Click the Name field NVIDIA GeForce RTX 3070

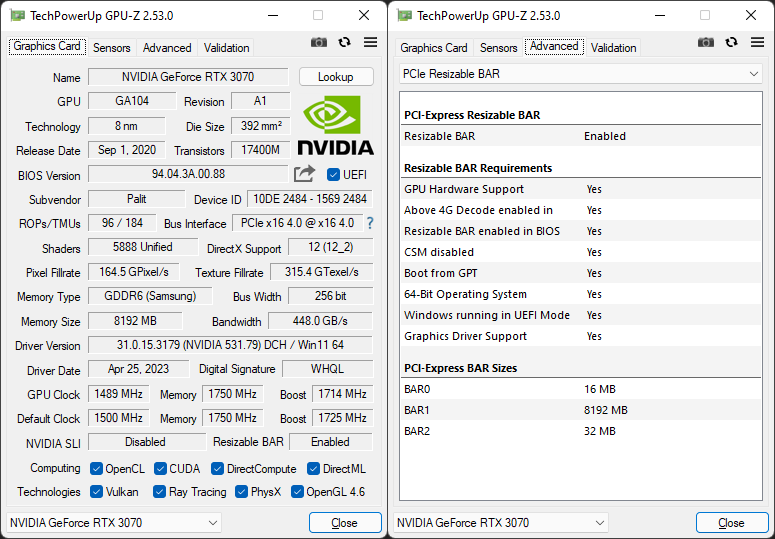point(188,77)
